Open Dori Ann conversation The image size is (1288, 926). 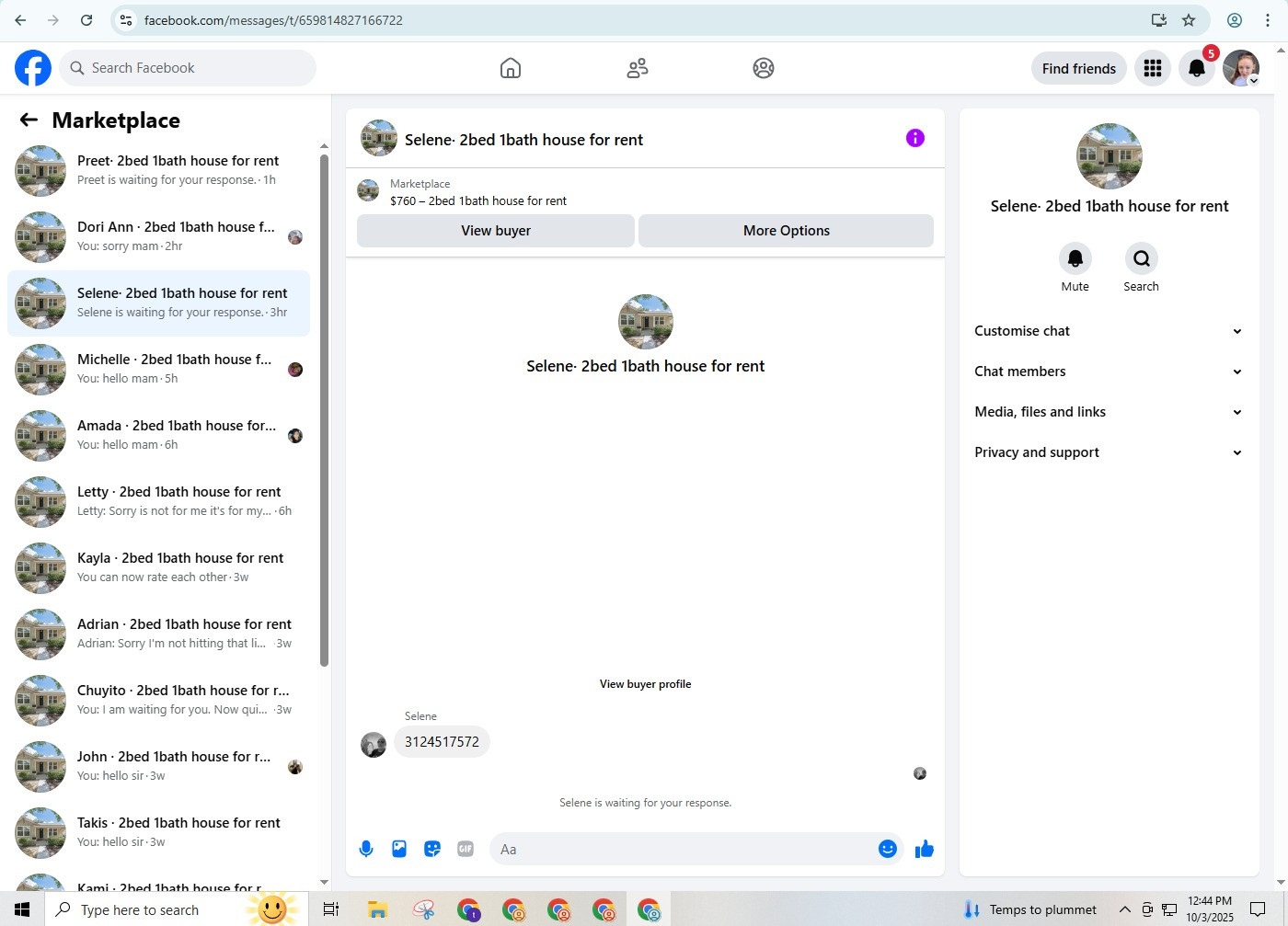tap(158, 237)
